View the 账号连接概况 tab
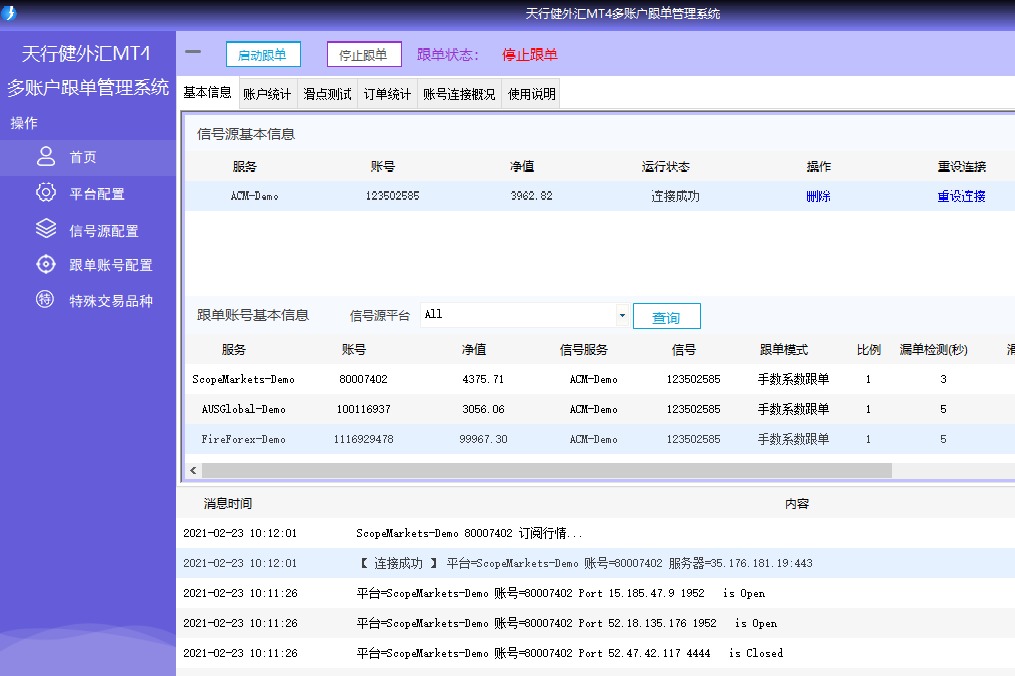The height and width of the screenshot is (676, 1015). (459, 94)
